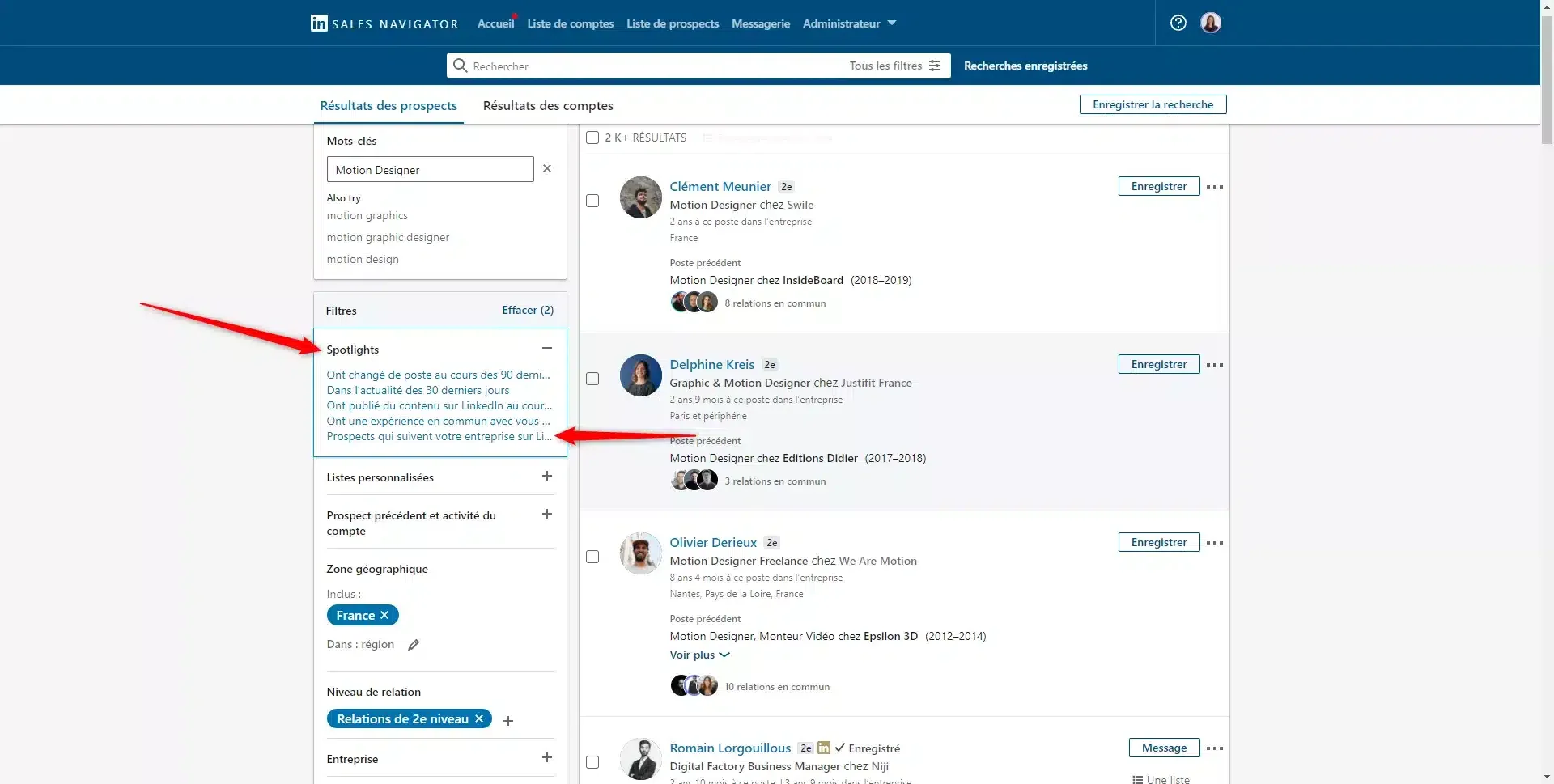This screenshot has height=784, width=1554.
Task: Select spotlight Dans l'actualité des 30 derniers jours
Action: tap(418, 390)
